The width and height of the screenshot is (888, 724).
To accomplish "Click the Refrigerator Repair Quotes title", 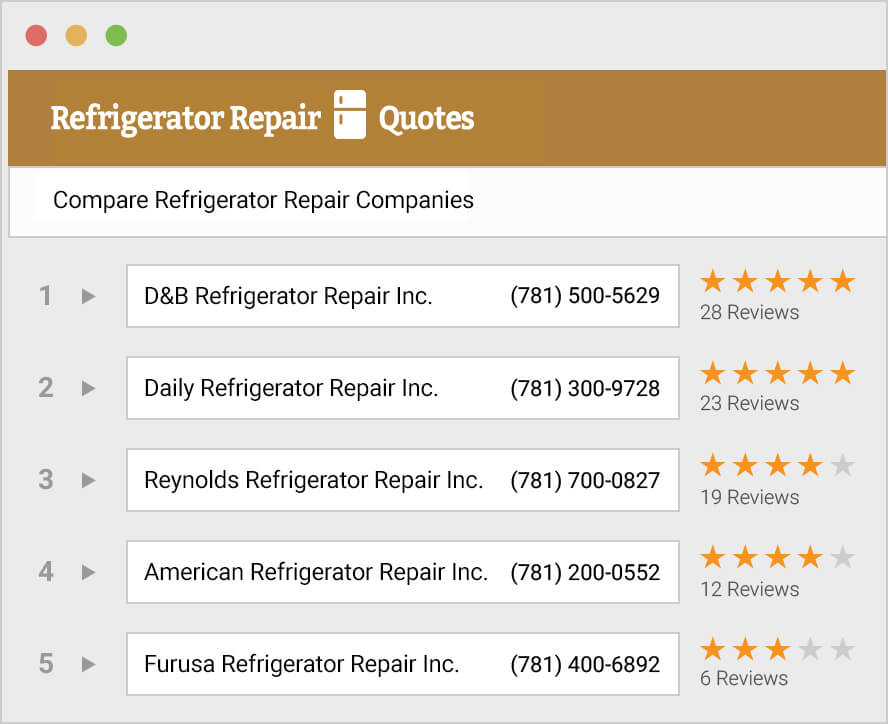I will coord(263,117).
